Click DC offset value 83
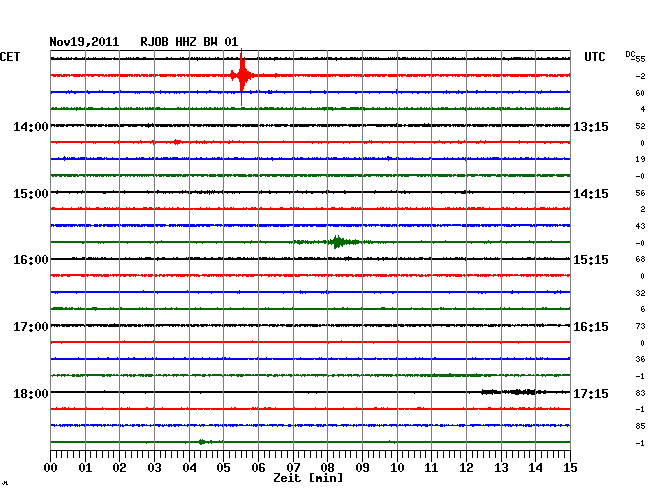650x494 pixels. point(640,392)
